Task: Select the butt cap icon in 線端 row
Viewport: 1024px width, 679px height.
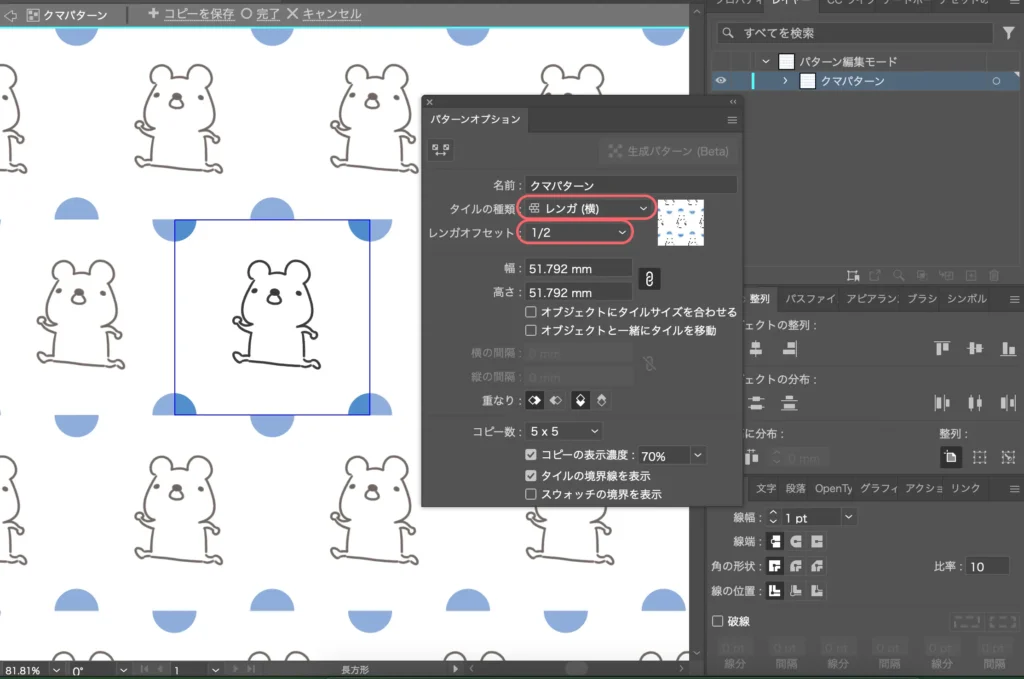Action: tap(774, 542)
